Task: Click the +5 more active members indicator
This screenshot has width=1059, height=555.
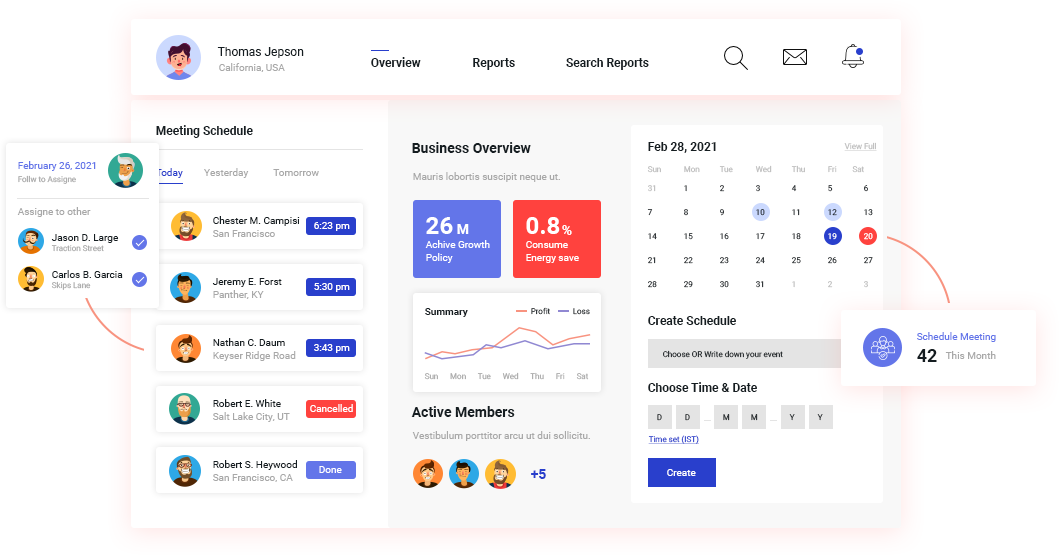Action: 538,474
